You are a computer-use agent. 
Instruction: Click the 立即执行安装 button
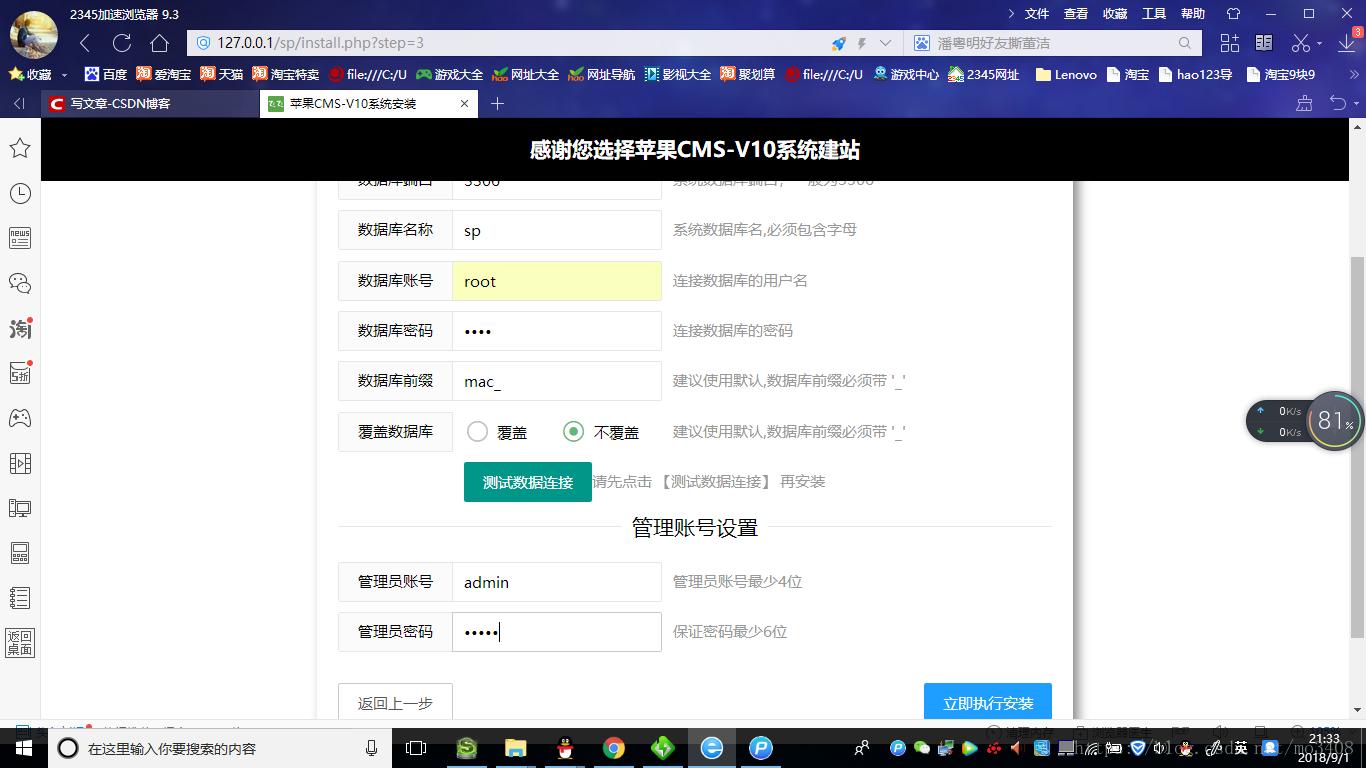[987, 702]
